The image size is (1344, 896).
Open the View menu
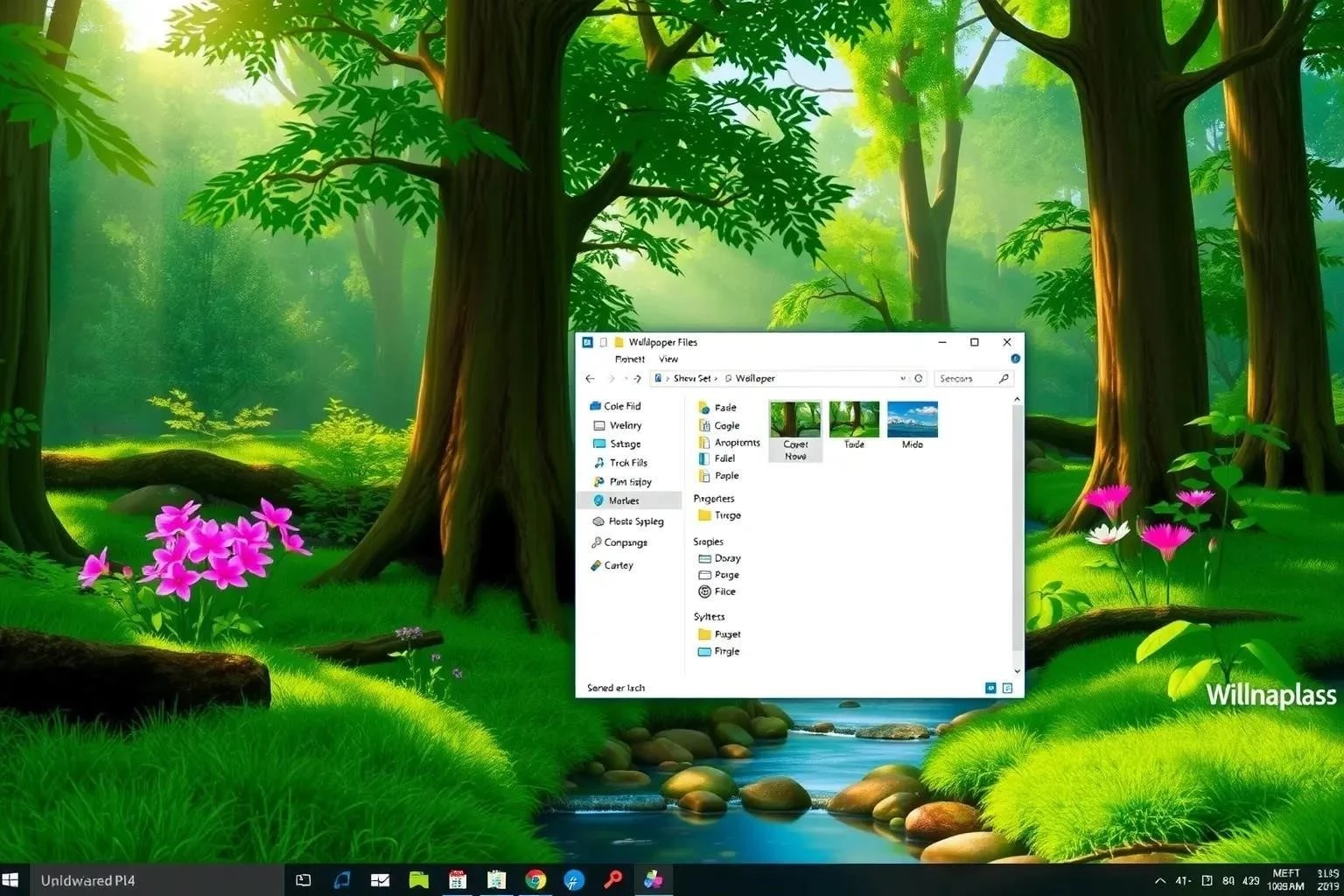[668, 360]
